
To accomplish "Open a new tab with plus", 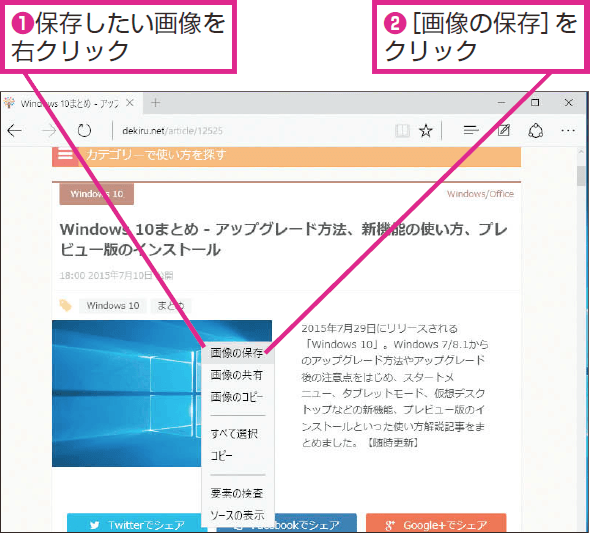I will pyautogui.click(x=155, y=103).
